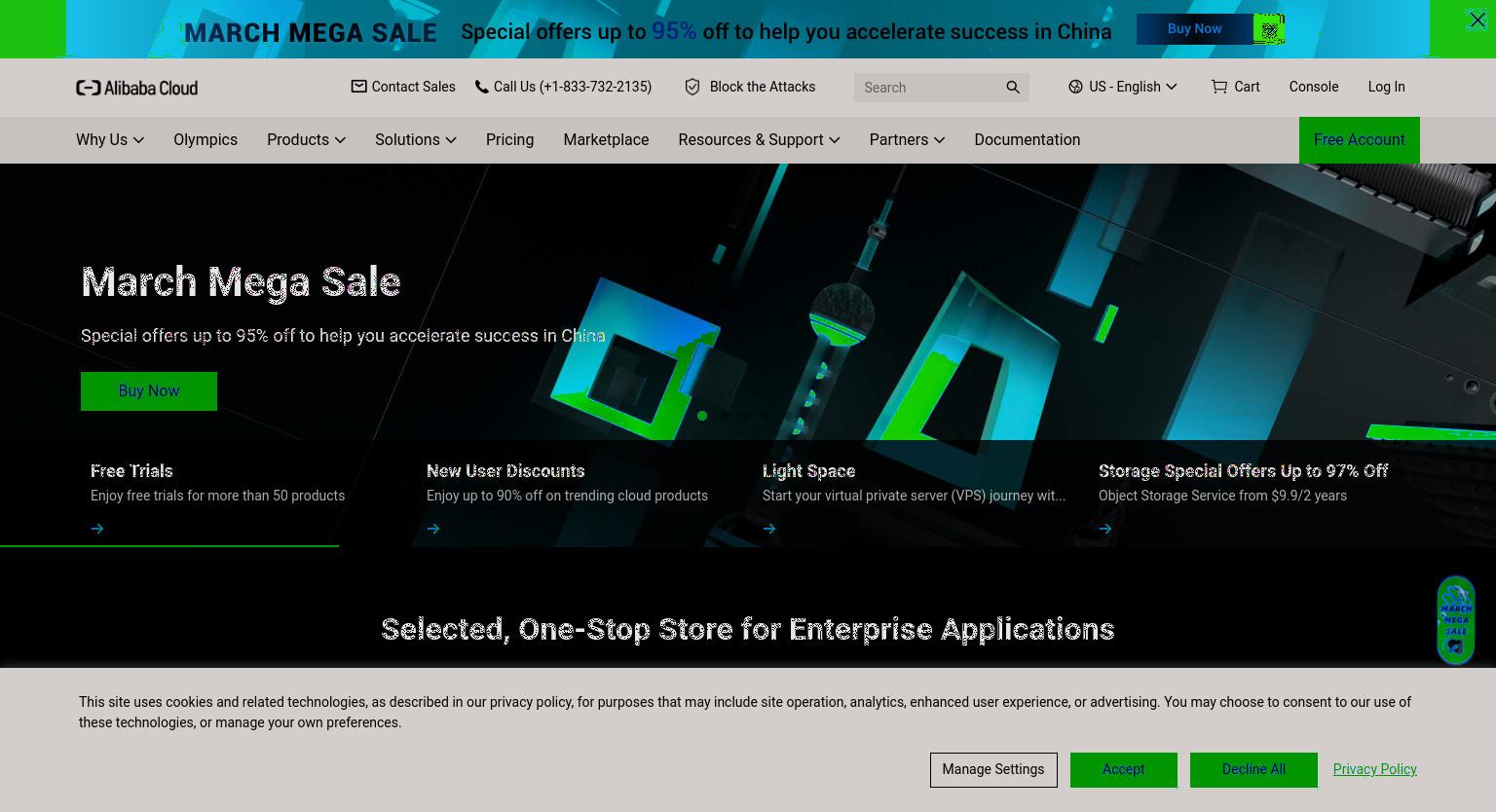Image resolution: width=1496 pixels, height=812 pixels.
Task: Click the arrow under Free Trials
Action: coord(97,529)
